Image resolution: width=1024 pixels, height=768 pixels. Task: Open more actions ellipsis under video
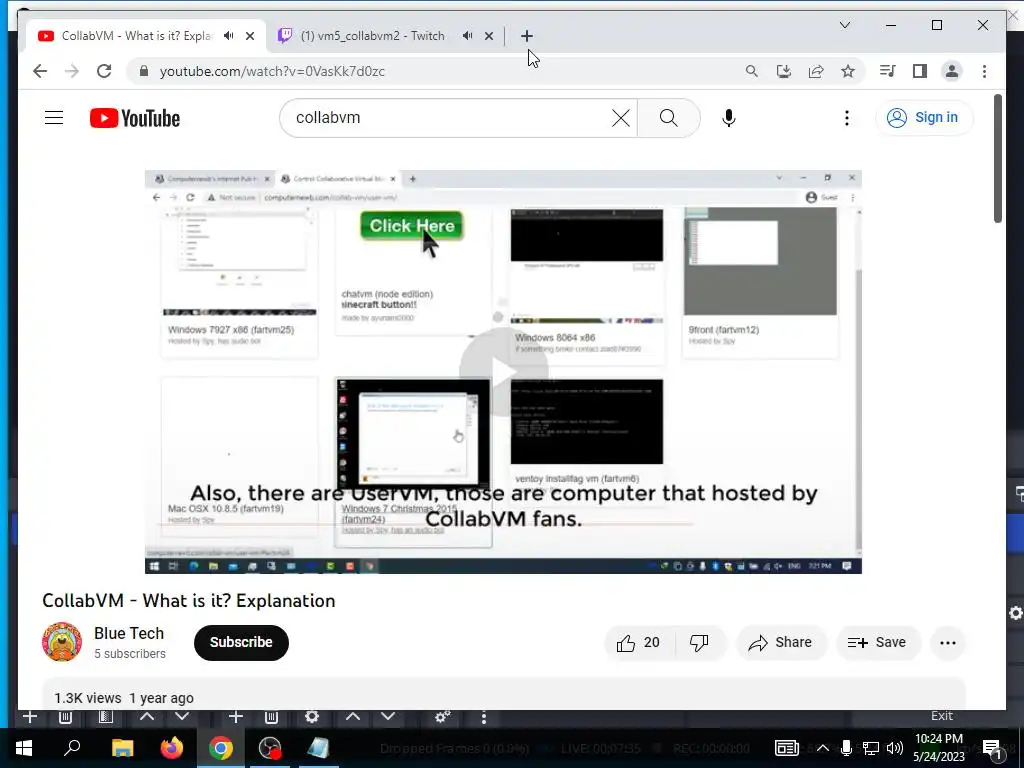pos(948,643)
